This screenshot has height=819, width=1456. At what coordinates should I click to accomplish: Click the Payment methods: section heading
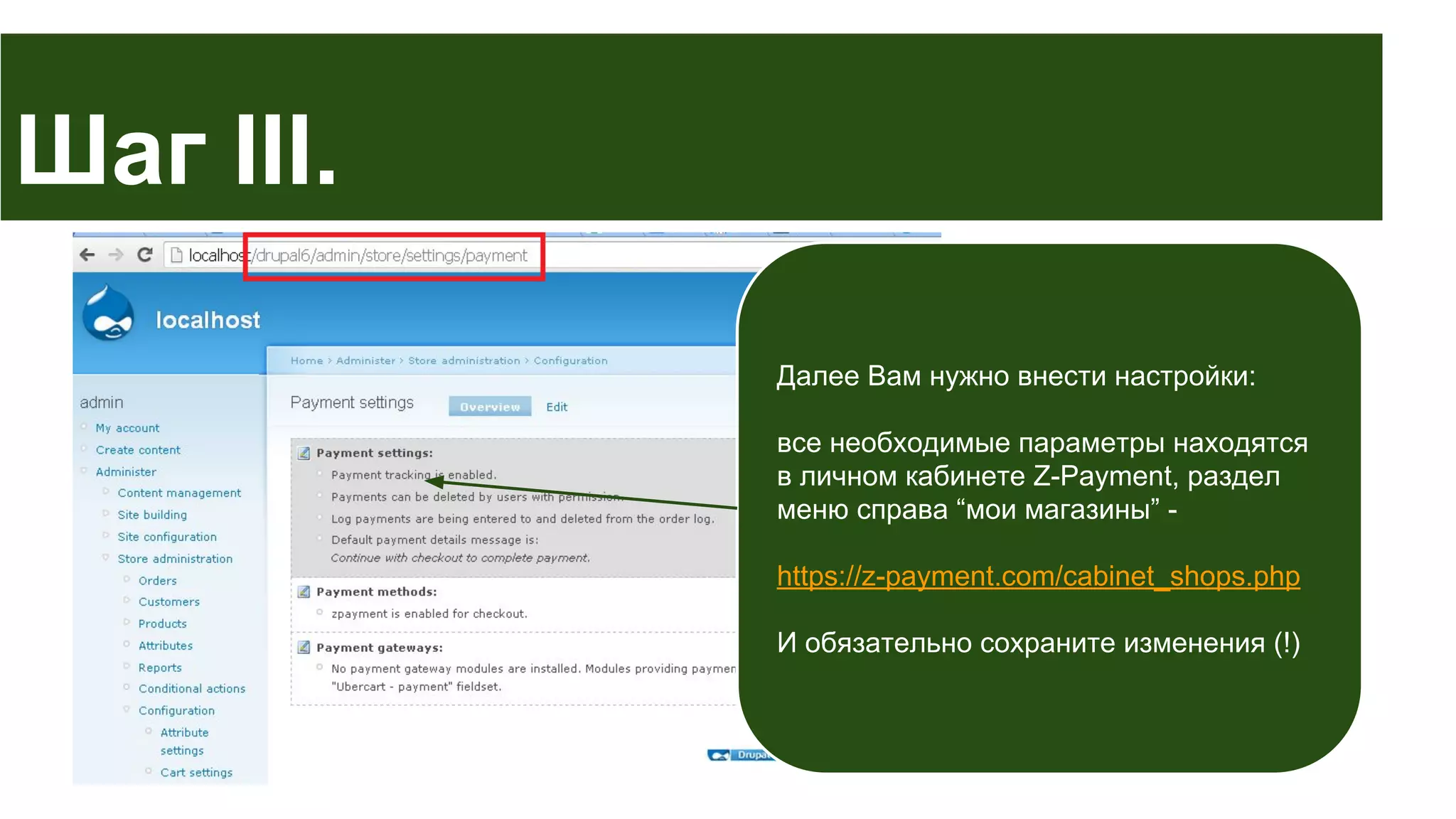(x=376, y=591)
